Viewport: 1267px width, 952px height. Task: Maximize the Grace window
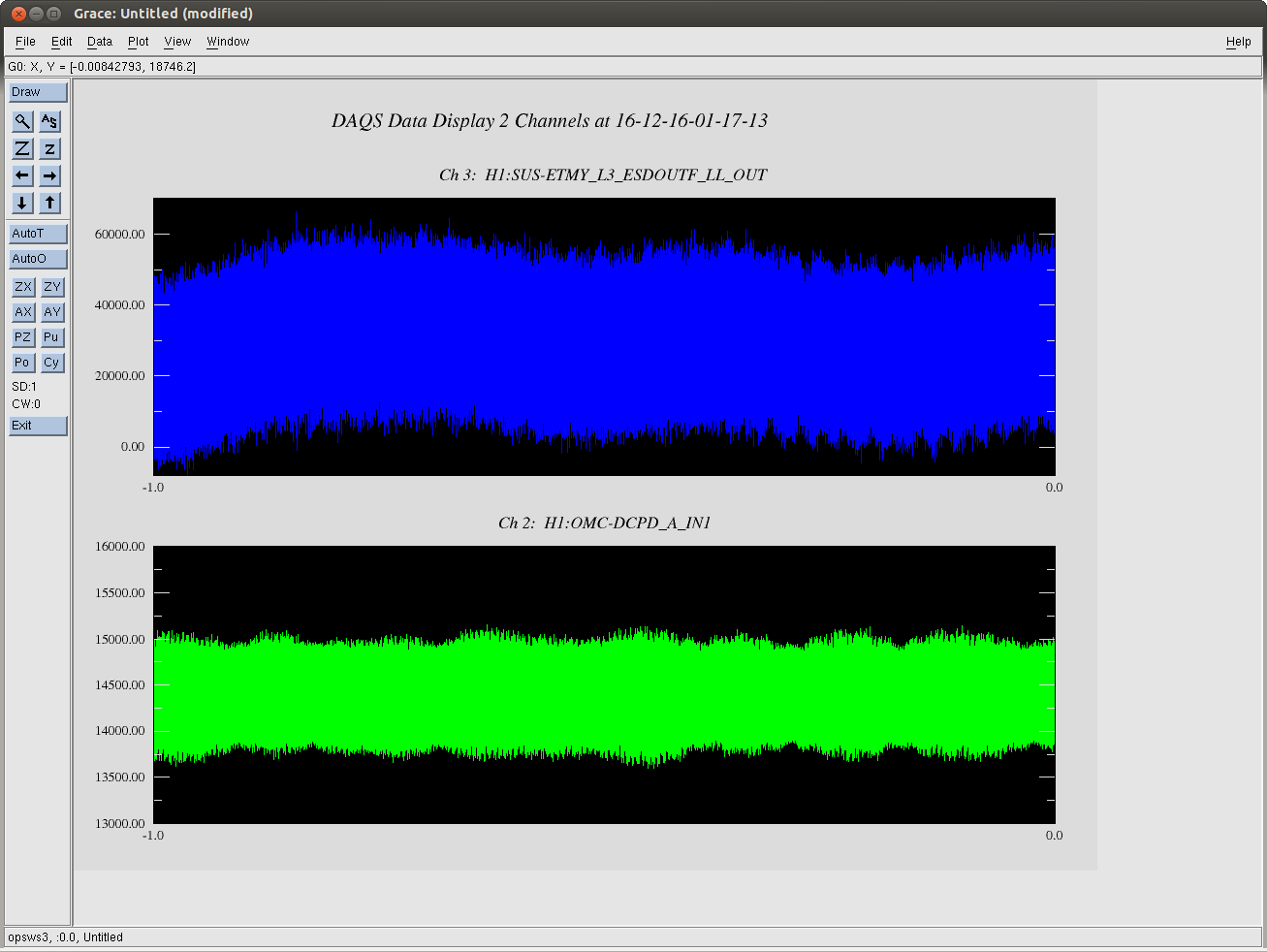tap(54, 14)
